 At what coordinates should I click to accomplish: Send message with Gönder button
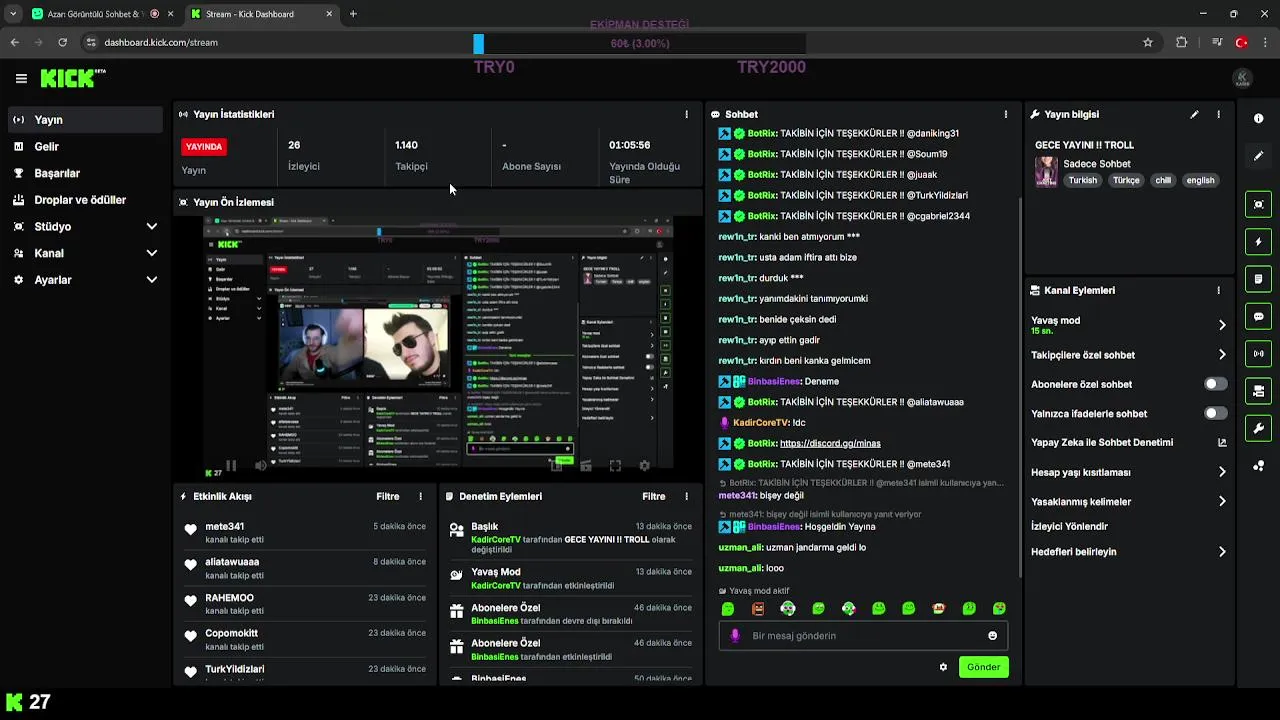pyautogui.click(x=983, y=667)
